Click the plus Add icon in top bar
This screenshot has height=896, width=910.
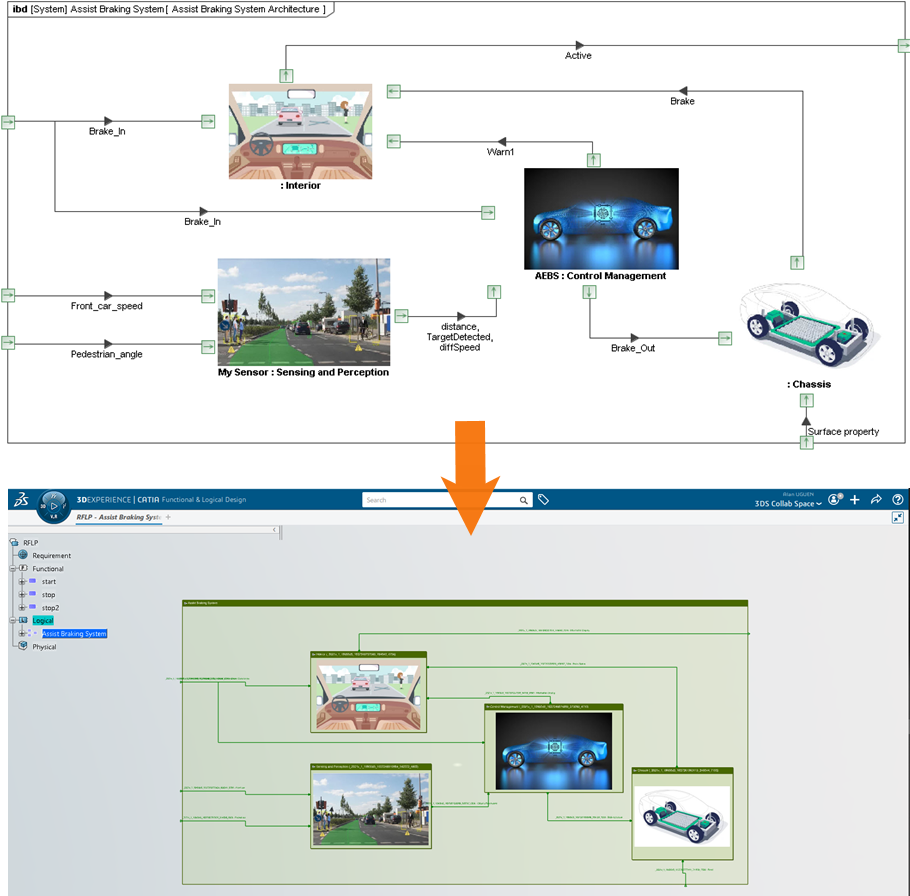[855, 500]
